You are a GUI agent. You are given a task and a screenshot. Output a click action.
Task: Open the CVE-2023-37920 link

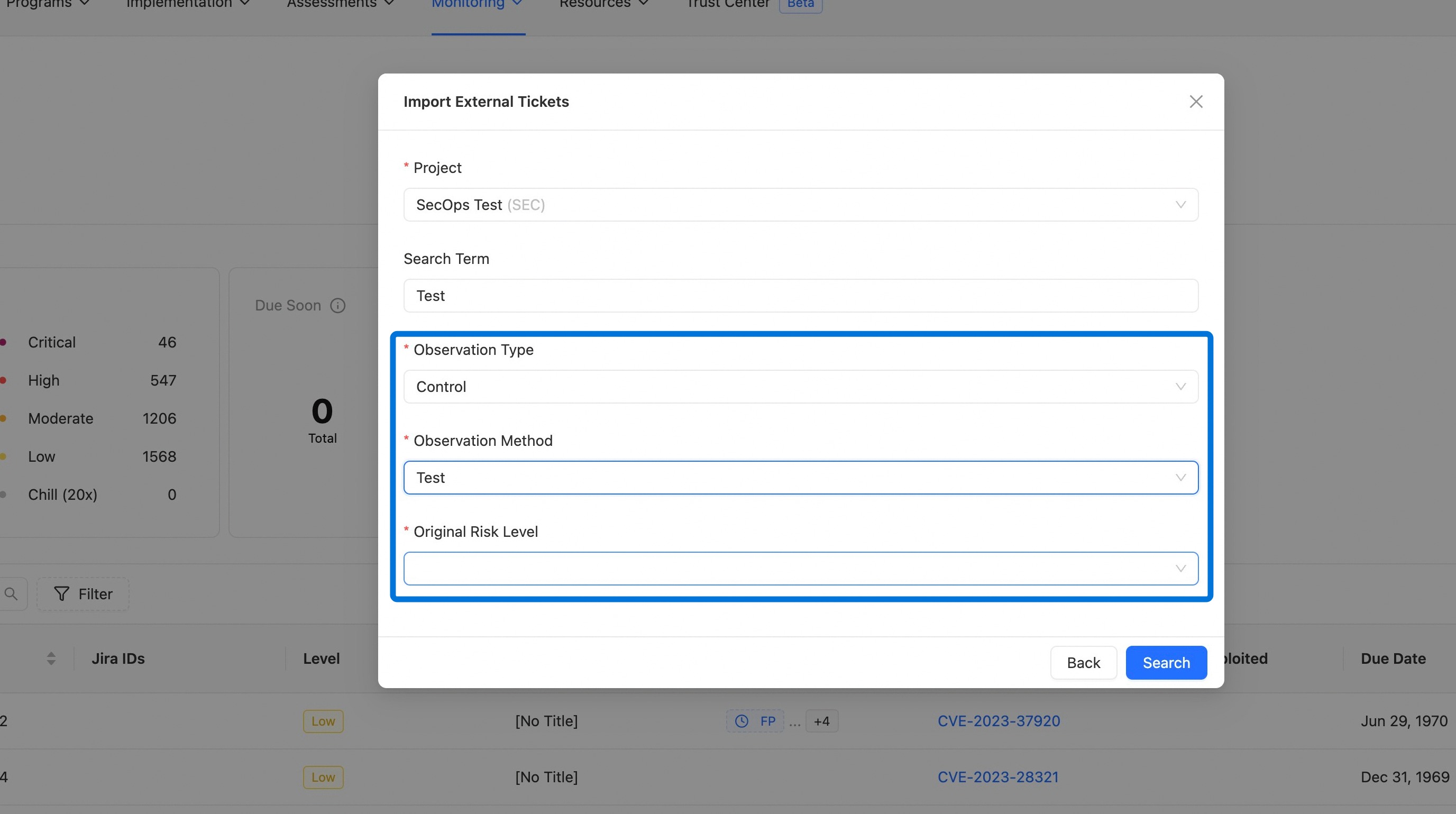pos(999,721)
